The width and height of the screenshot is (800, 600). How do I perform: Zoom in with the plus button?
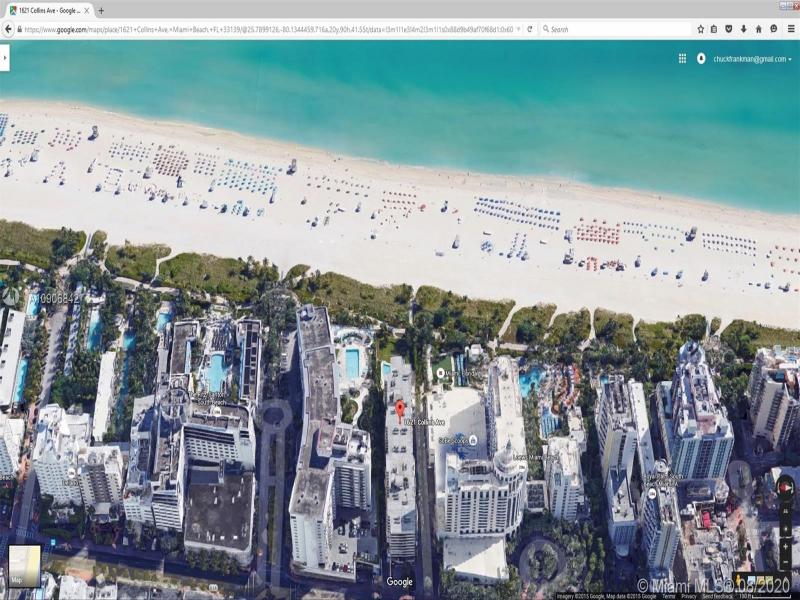(x=785, y=545)
